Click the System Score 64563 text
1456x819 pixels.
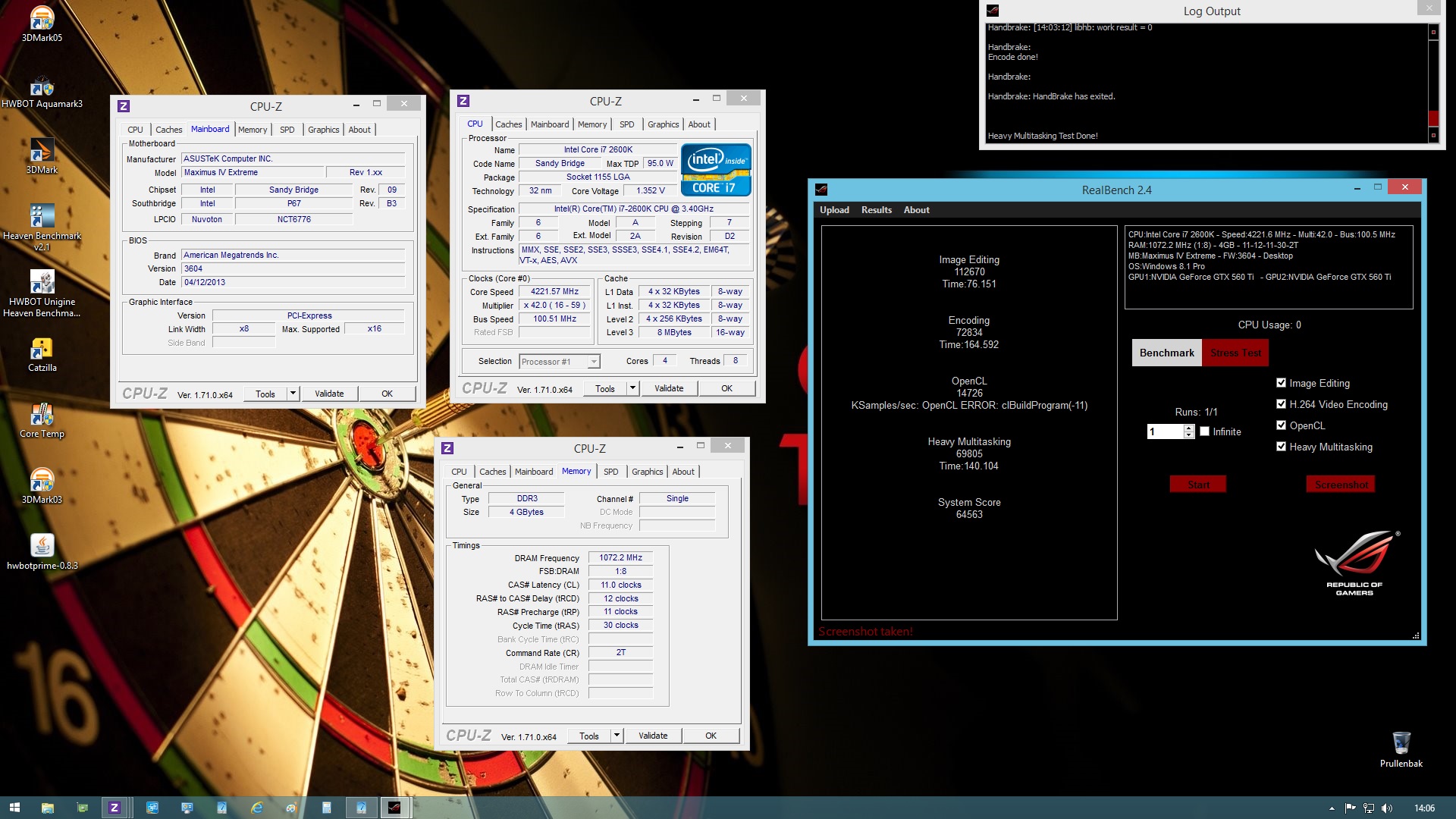point(969,508)
